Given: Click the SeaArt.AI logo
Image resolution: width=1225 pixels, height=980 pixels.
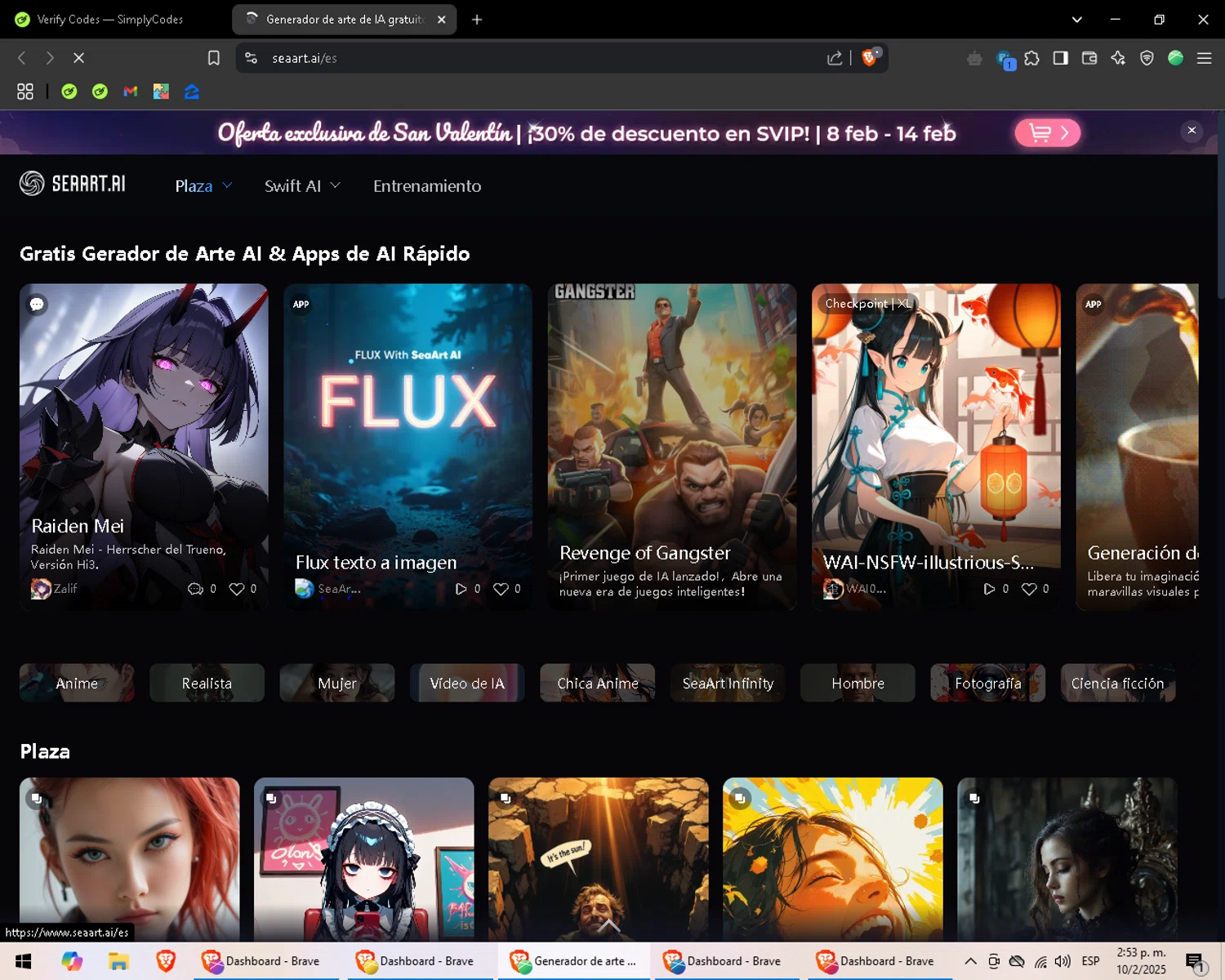Looking at the screenshot, I should [x=73, y=184].
